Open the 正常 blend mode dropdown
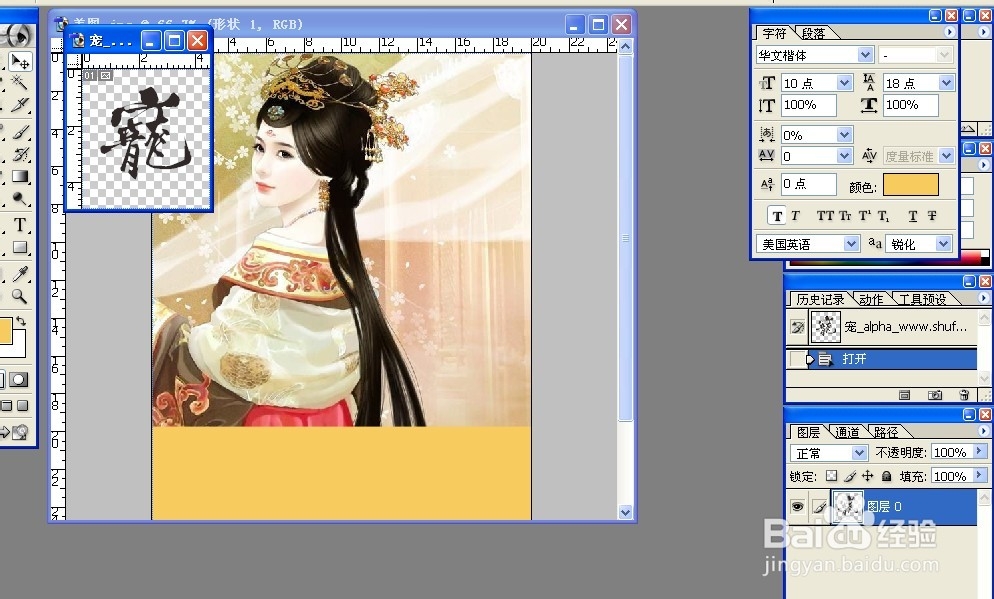Screen dimensions: 994x599 (x=859, y=453)
